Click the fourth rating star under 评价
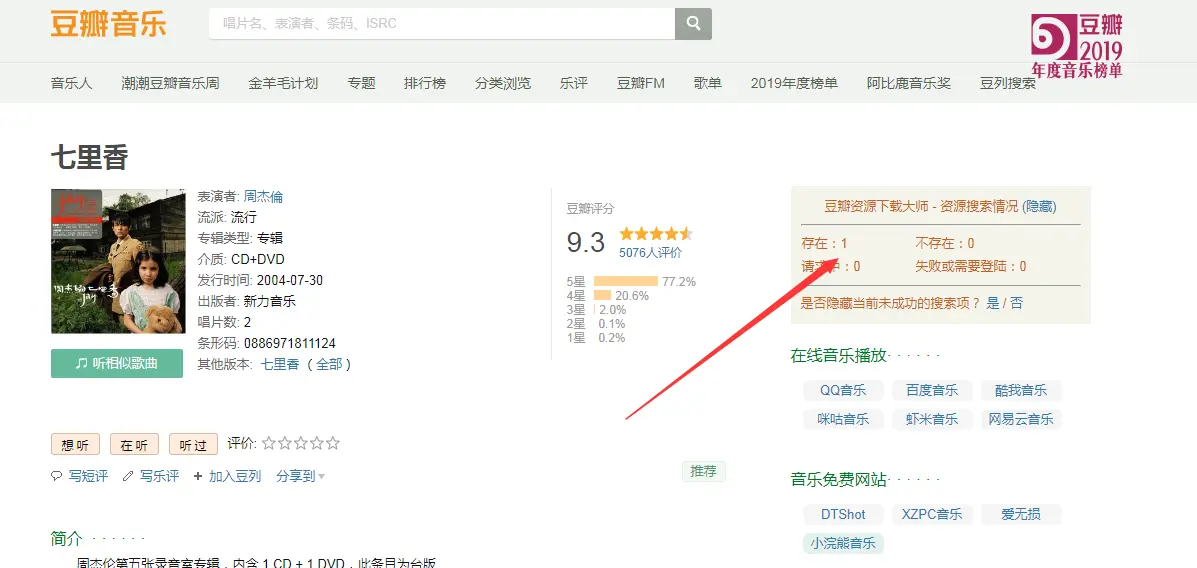 tap(317, 443)
